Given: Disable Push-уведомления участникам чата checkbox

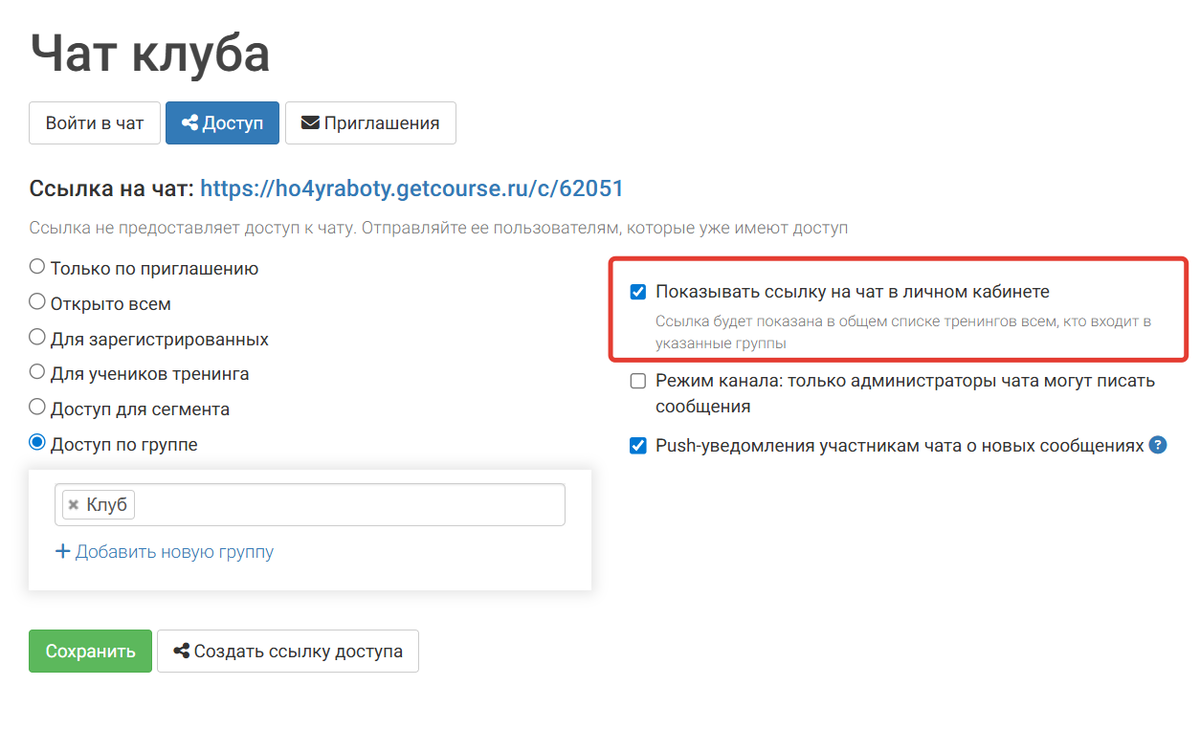Looking at the screenshot, I should 637,445.
